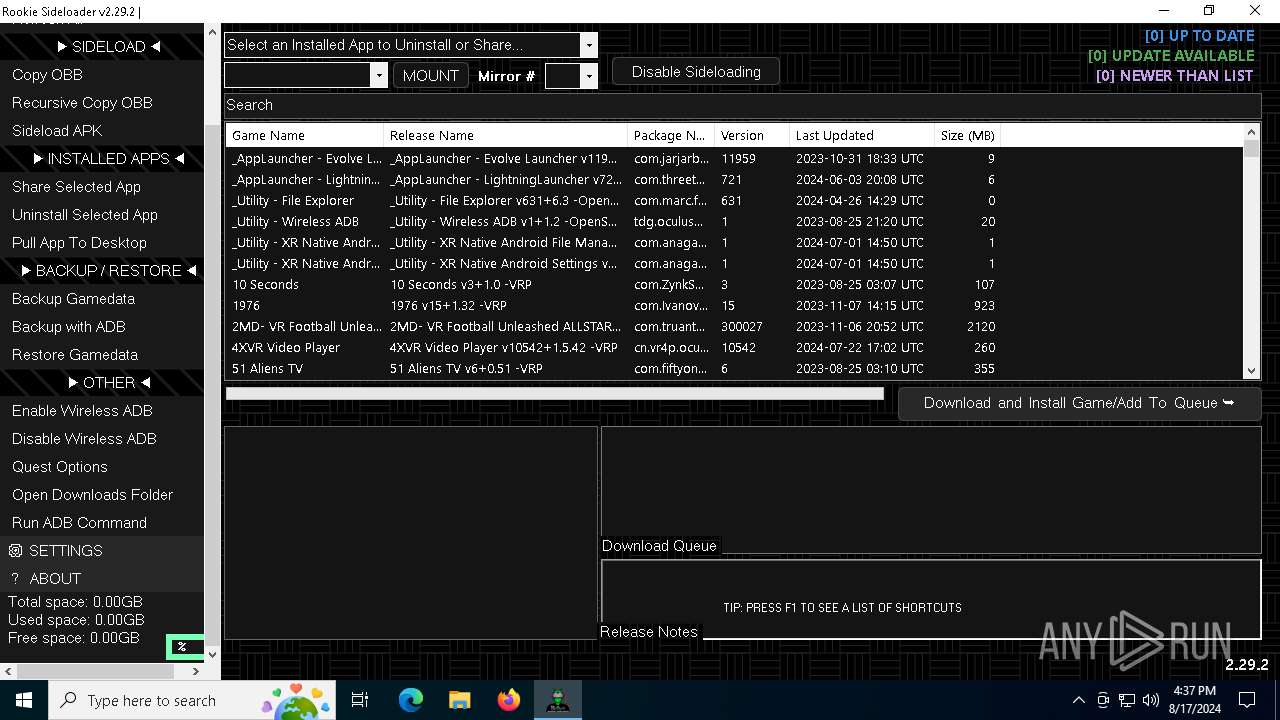1280x720 pixels.
Task: Open File Explorer from taskbar
Action: [459, 700]
